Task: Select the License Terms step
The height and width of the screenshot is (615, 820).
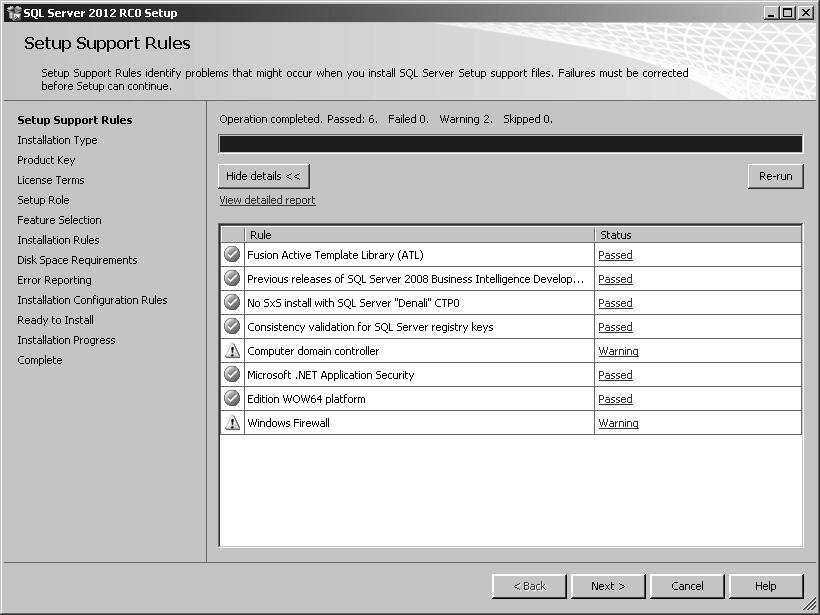Action: tap(51, 180)
